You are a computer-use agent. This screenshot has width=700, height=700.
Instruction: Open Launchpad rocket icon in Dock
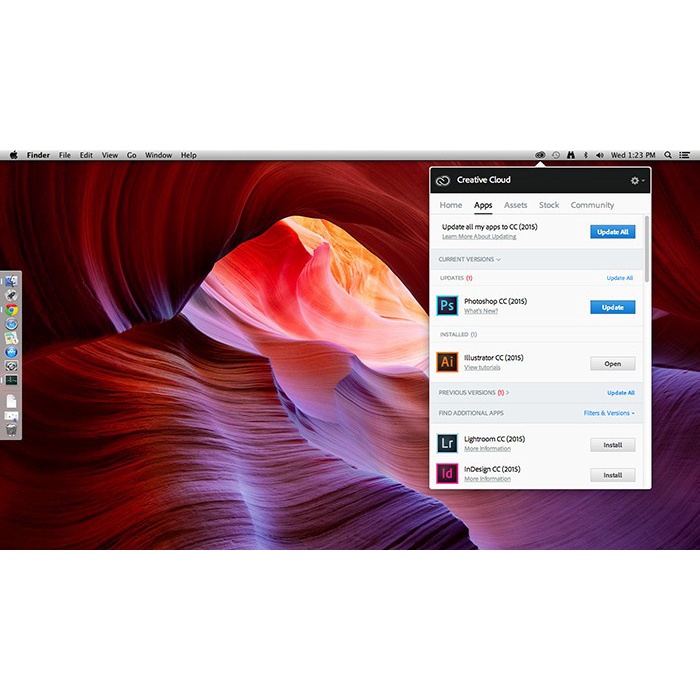point(11,295)
